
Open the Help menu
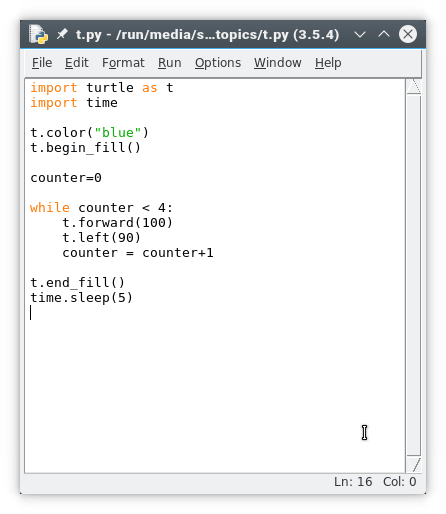[x=328, y=63]
